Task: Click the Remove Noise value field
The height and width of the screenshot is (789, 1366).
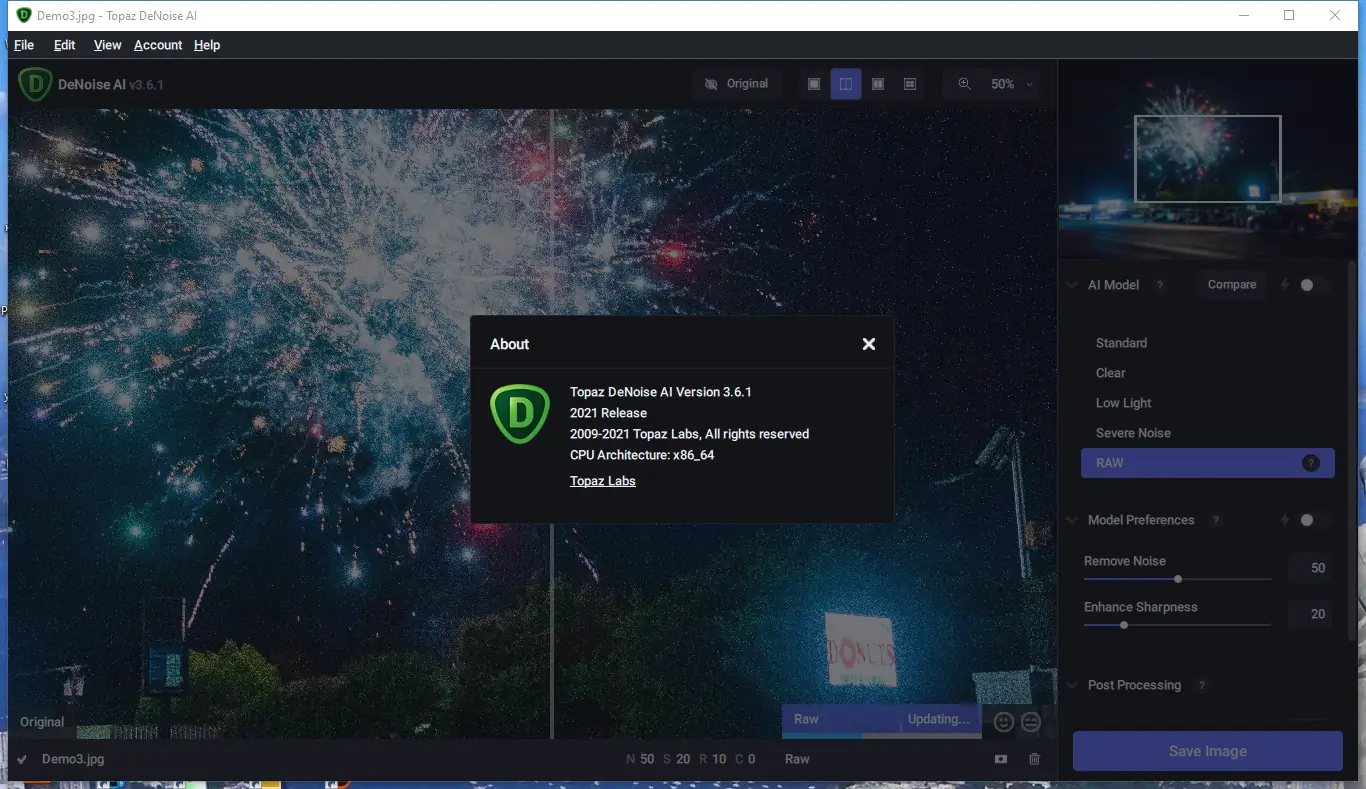Action: [x=1310, y=568]
